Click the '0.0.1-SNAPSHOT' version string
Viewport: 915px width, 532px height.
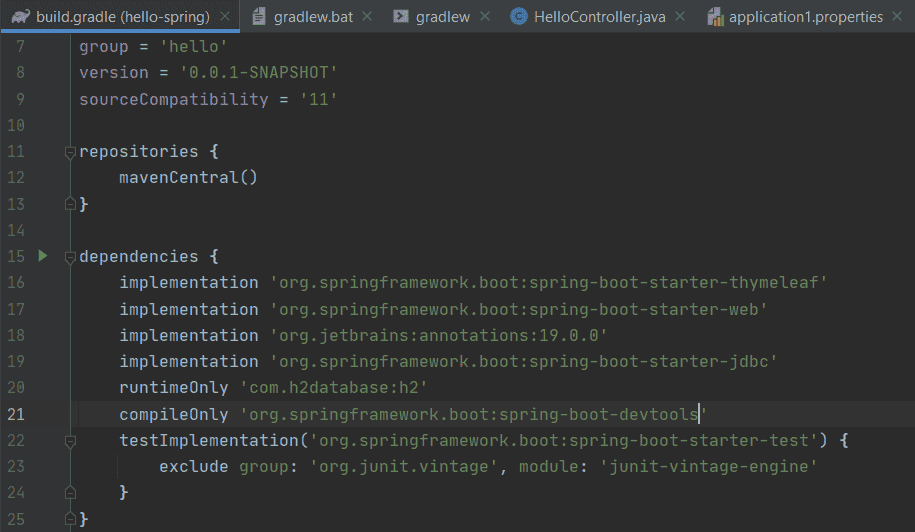click(x=258, y=72)
